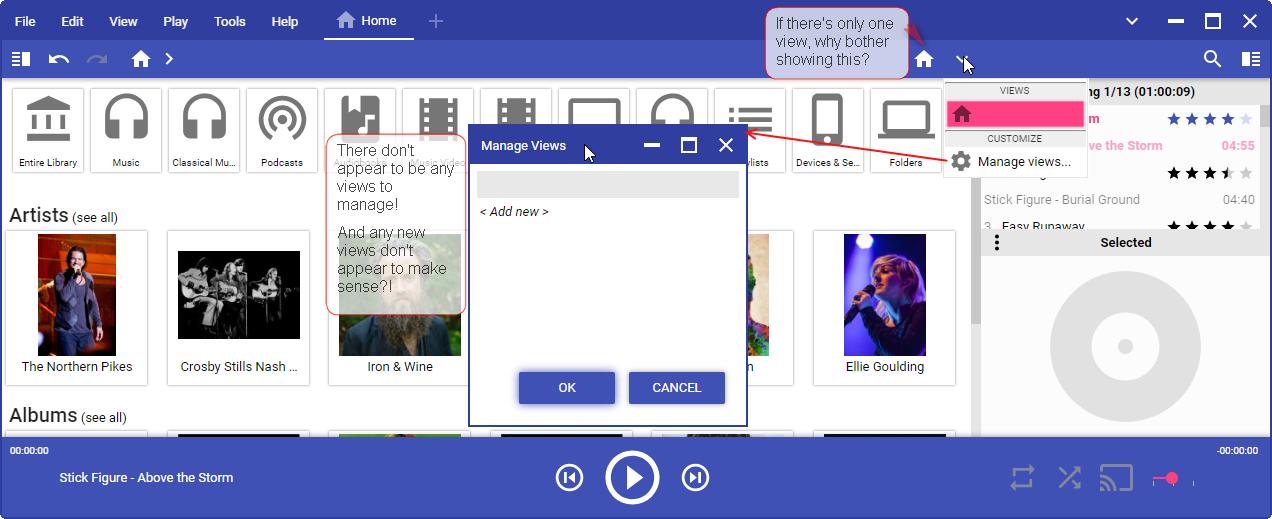Open the three-dot menu beside Selected
The width and height of the screenshot is (1272, 519).
tap(996, 243)
